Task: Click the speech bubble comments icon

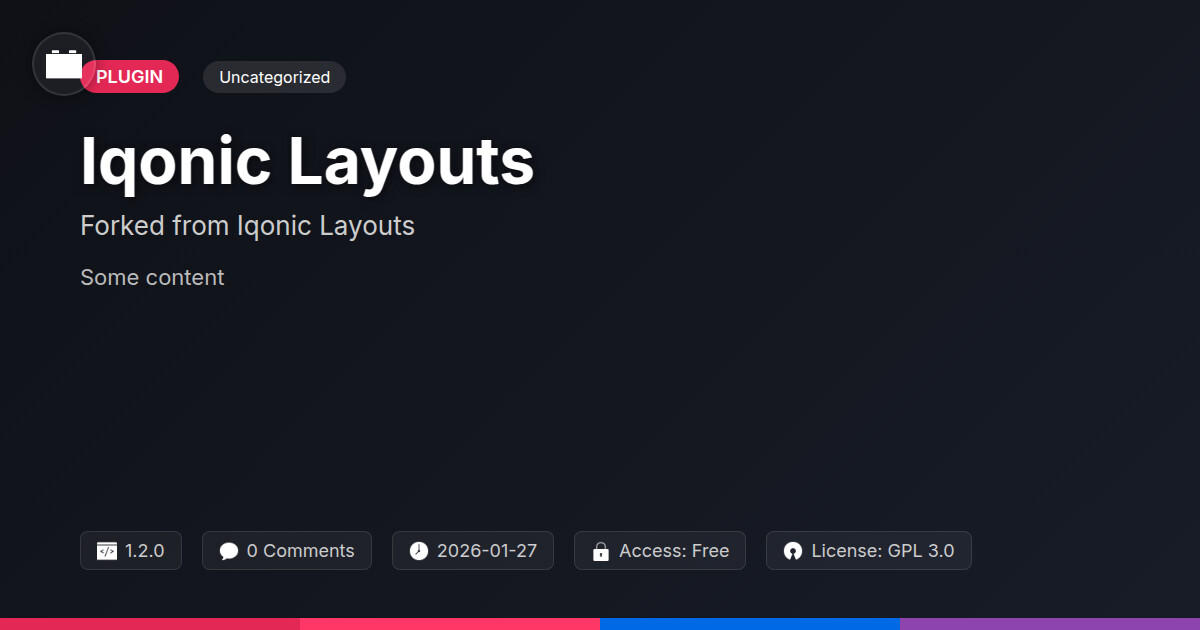Action: [229, 551]
